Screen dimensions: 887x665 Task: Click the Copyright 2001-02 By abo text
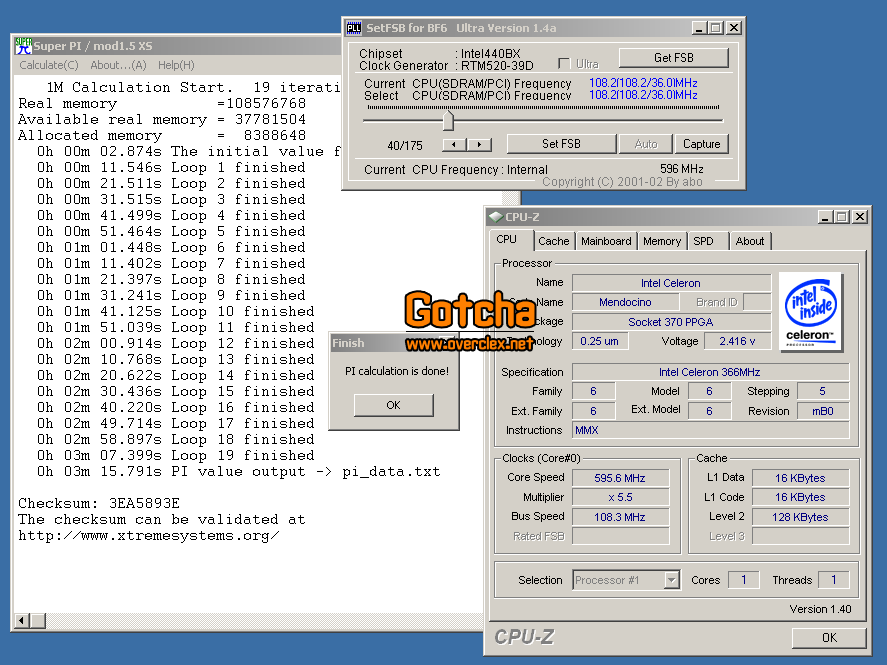pos(622,182)
